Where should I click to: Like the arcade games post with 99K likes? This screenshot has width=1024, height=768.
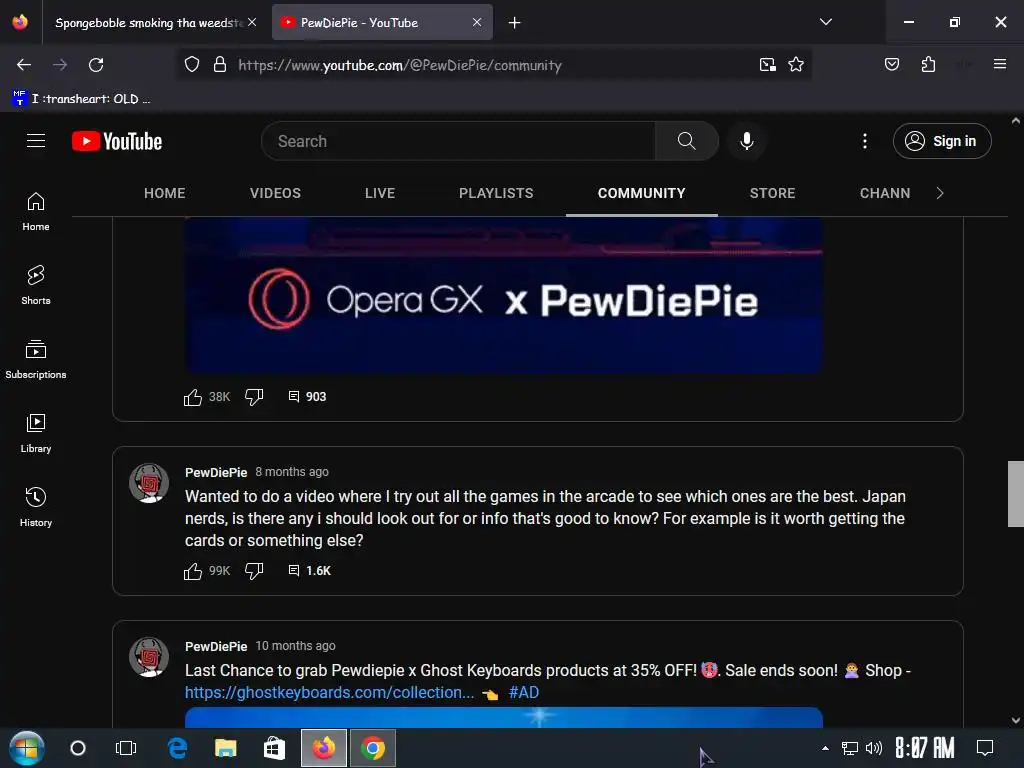coord(193,571)
